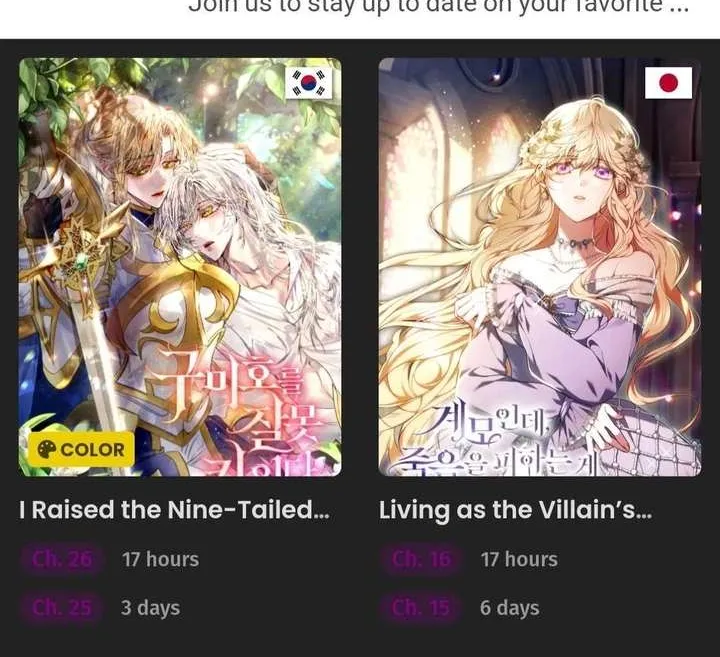Screen dimensions: 720x657
Task: Open Ch. 15 of Villain's series
Action: point(421,608)
